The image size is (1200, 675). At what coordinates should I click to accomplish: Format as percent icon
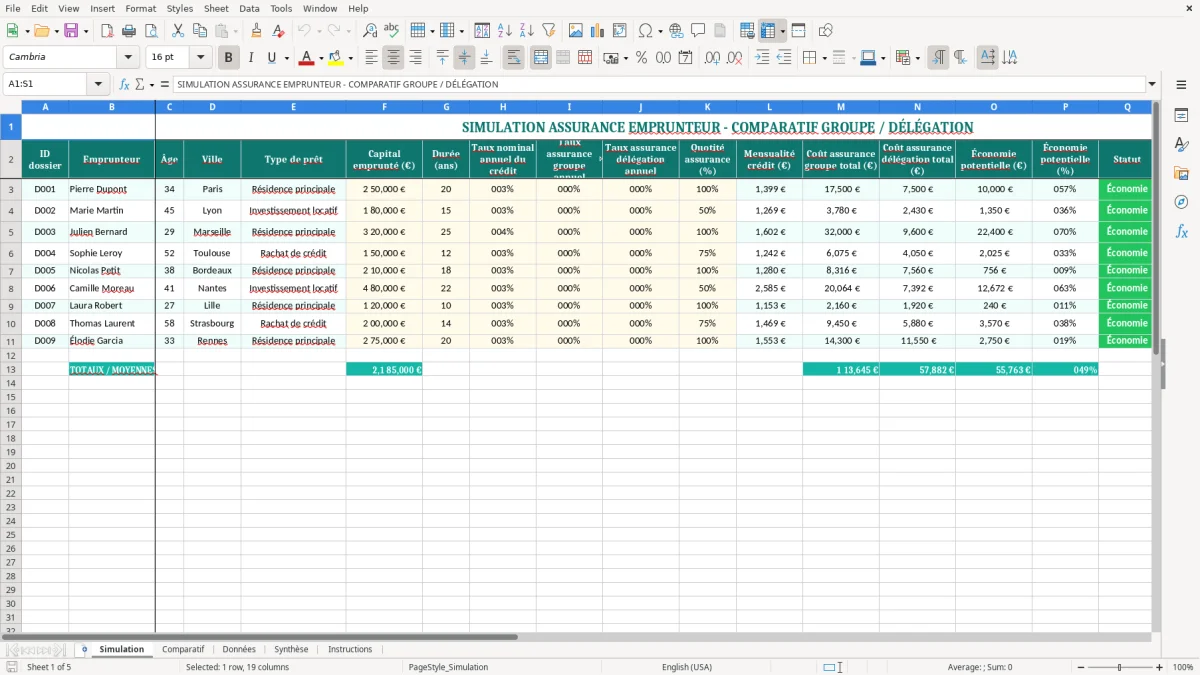pos(641,58)
